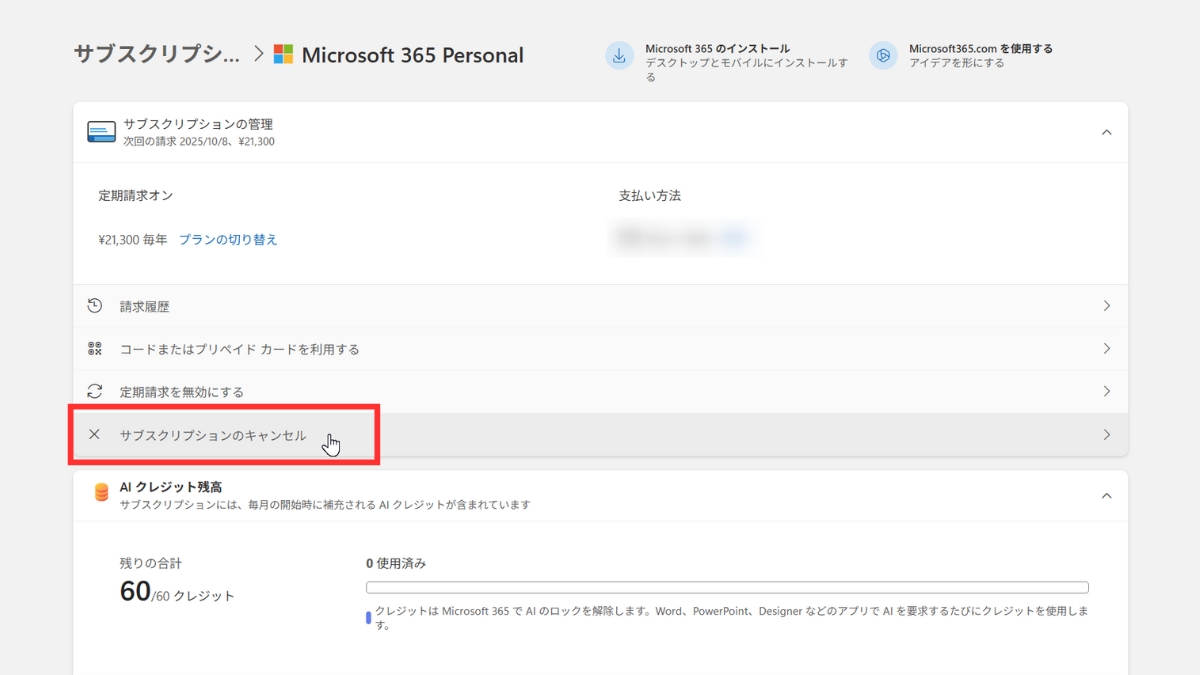The image size is (1200, 675).
Task: Click the 定期請求オン label
Action: 136,196
